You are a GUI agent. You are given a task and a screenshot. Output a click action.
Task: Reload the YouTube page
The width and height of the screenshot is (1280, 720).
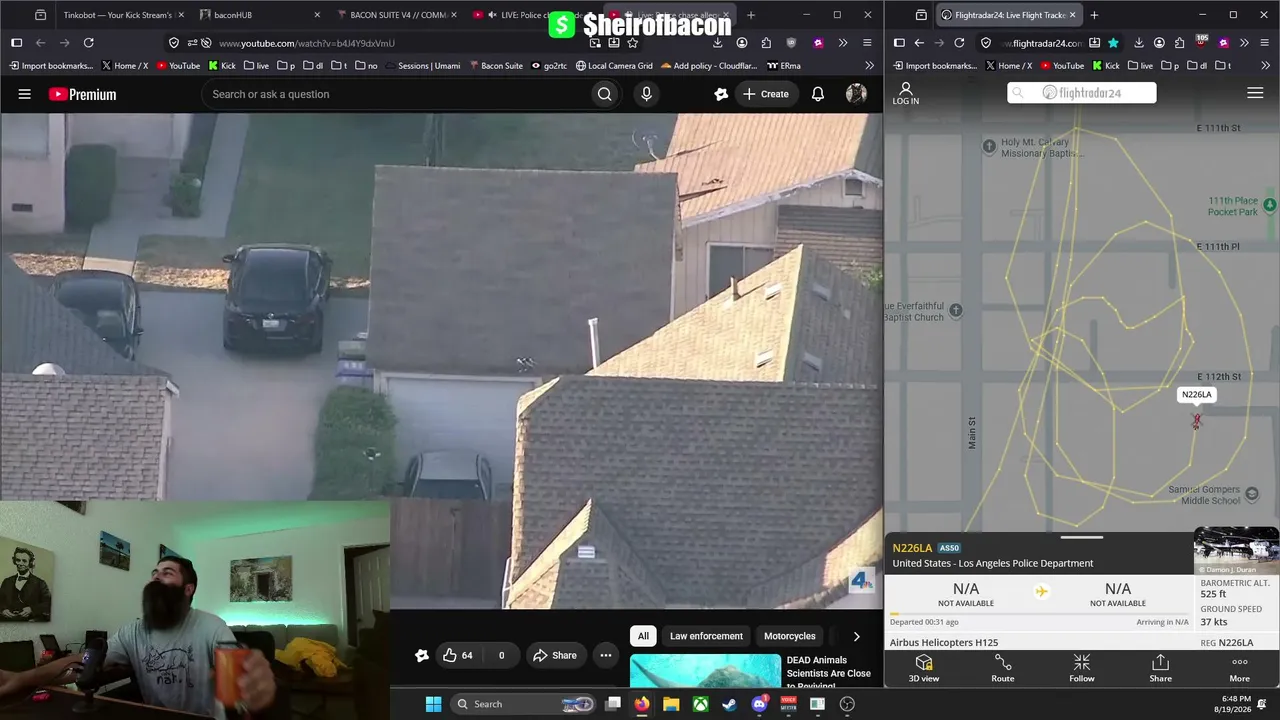point(88,43)
